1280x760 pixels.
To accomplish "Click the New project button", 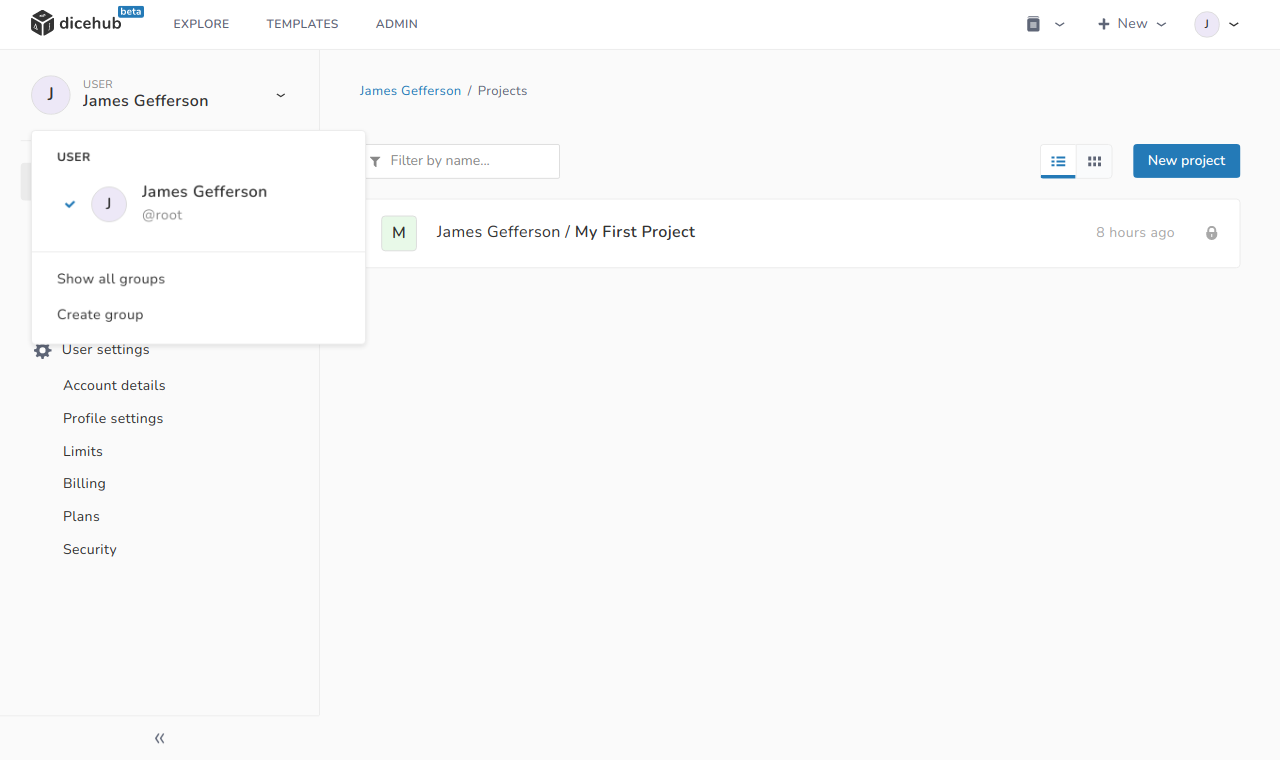I will 1186,161.
